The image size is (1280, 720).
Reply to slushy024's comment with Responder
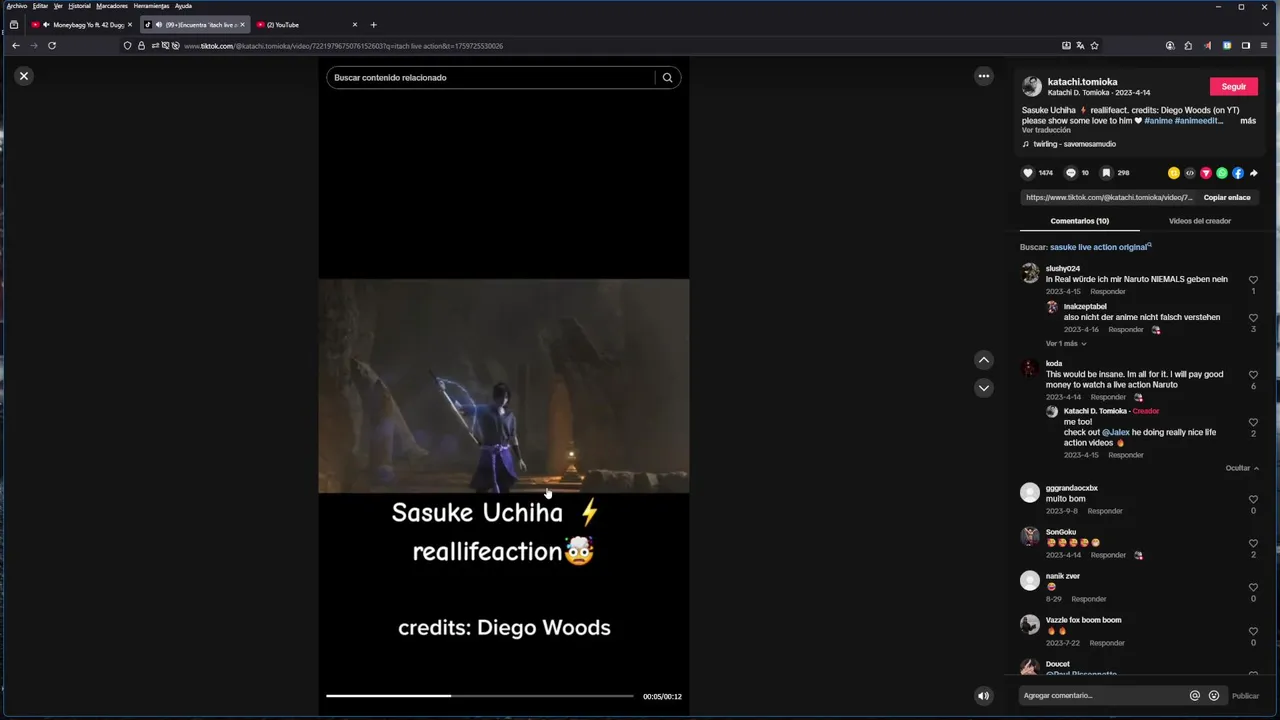tap(1108, 292)
